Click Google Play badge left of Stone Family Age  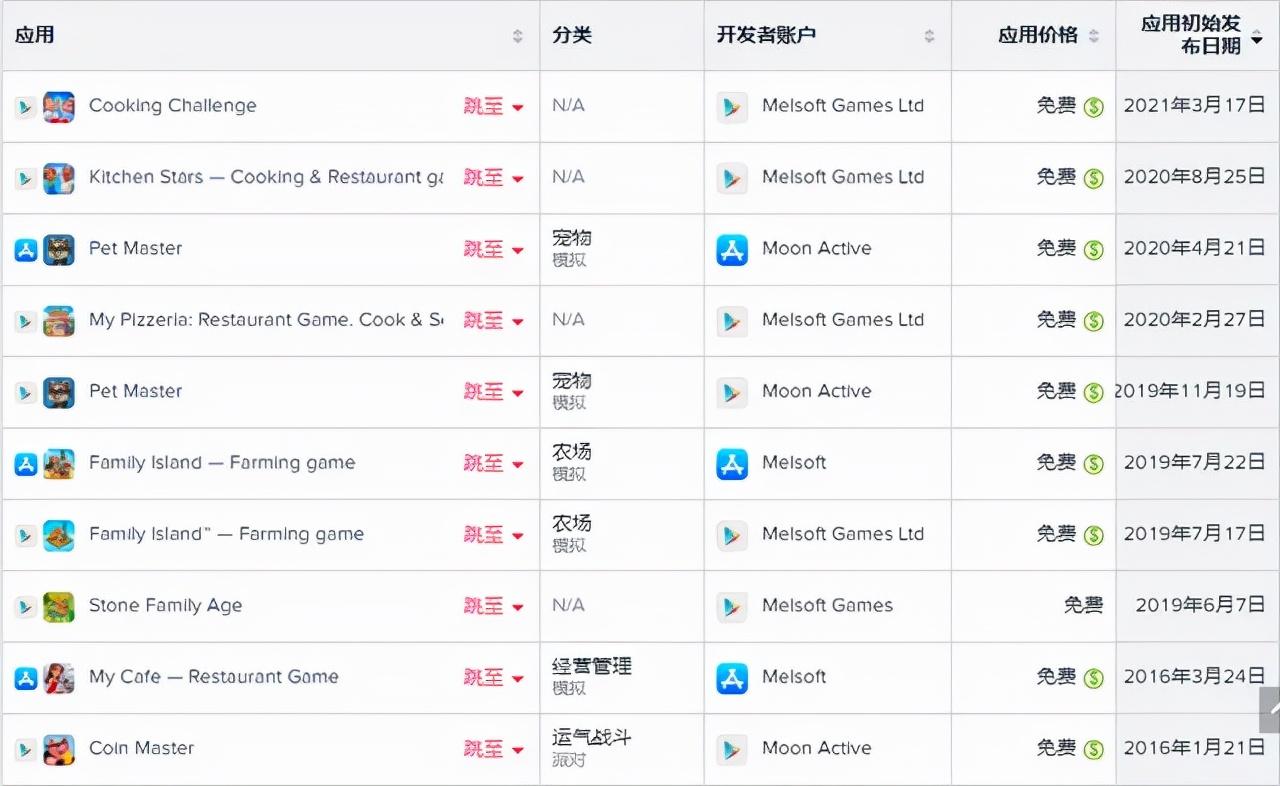[x=26, y=607]
